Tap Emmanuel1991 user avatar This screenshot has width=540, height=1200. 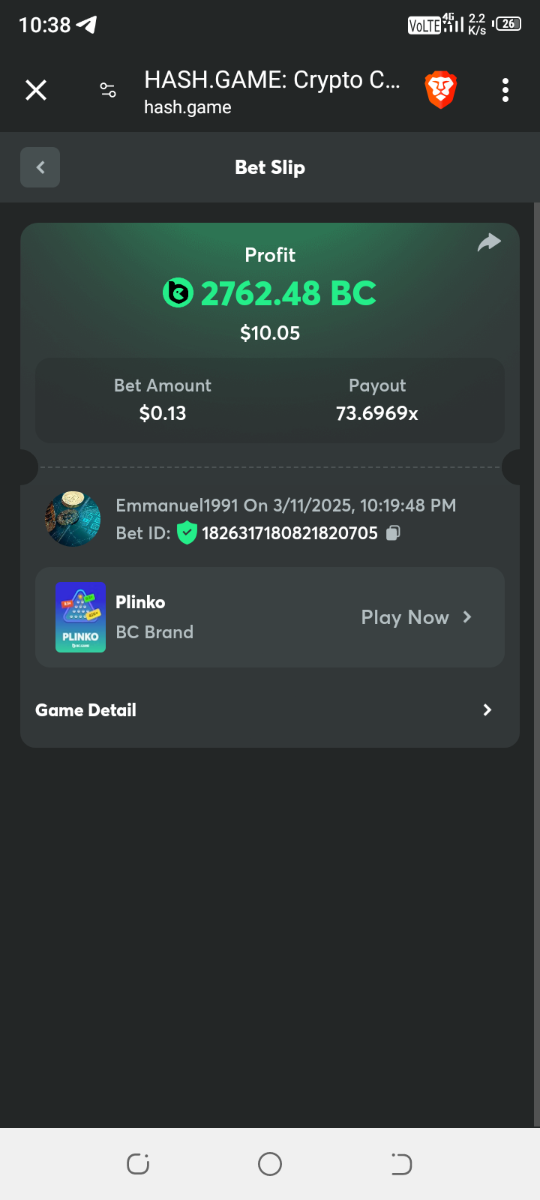pos(73,519)
